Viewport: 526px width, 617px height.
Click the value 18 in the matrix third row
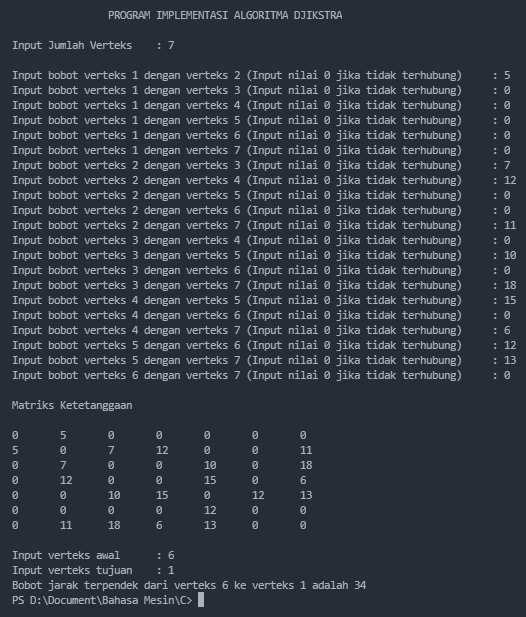point(306,465)
